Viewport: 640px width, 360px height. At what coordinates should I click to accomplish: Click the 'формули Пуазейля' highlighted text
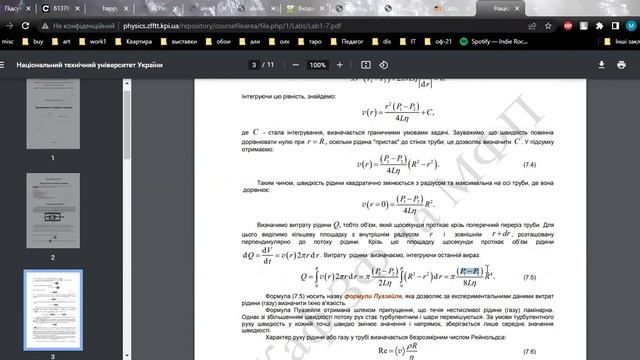[x=373, y=296]
